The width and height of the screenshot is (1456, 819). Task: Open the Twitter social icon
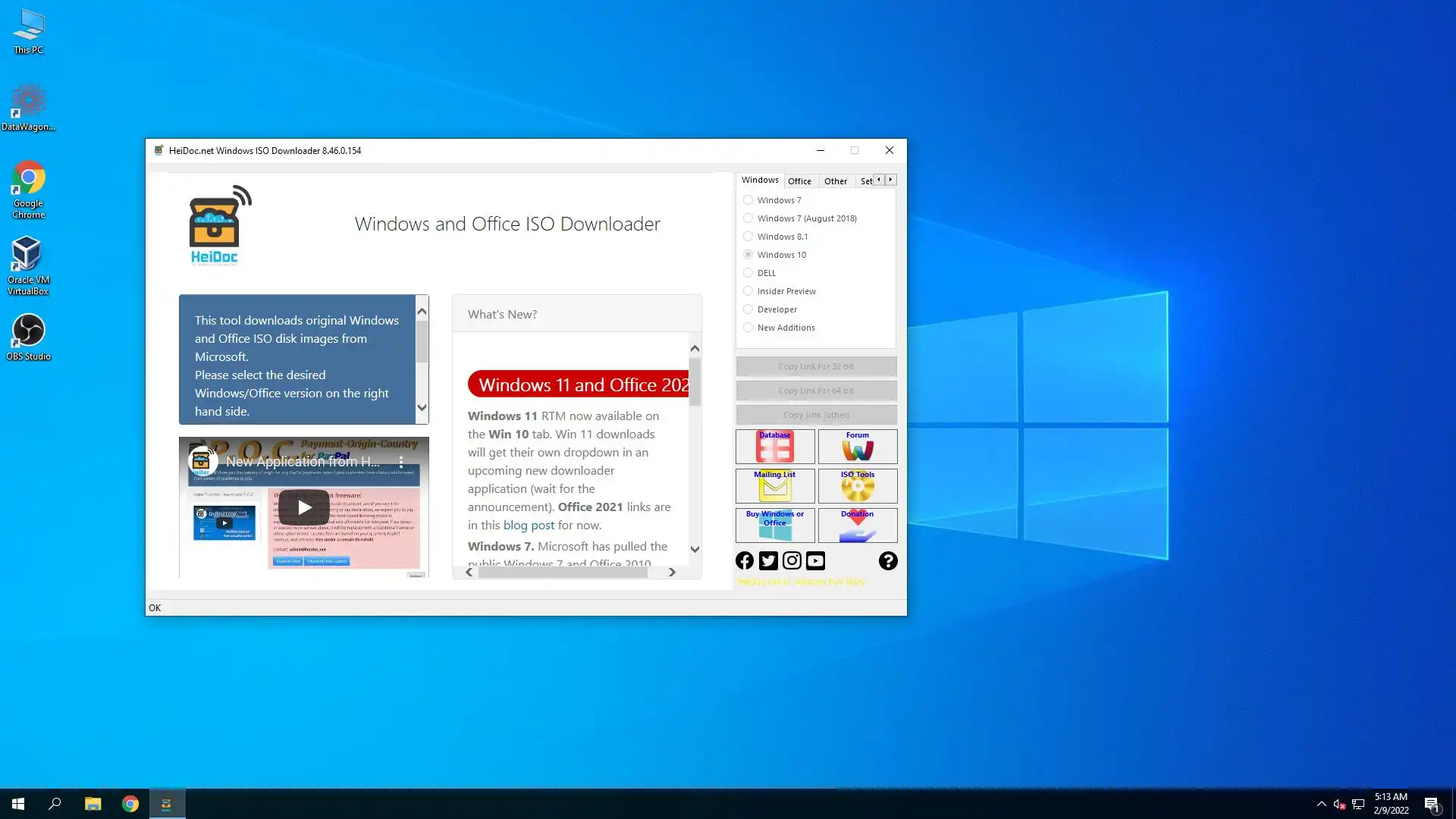[768, 560]
